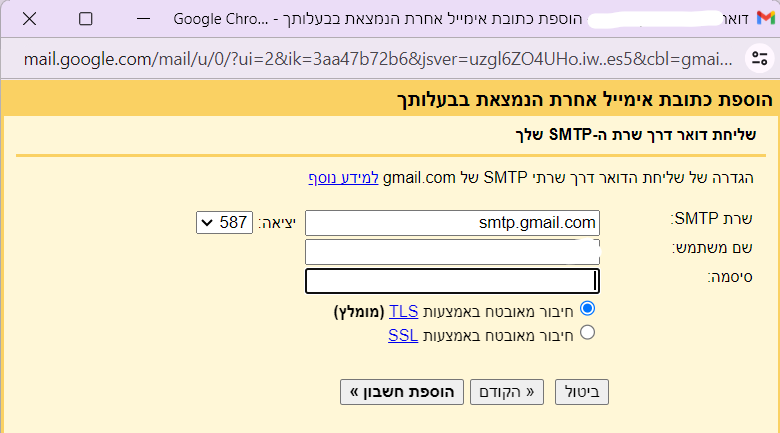
Task: Open the למידע נוסף (Learn more) link
Action: pos(343,178)
